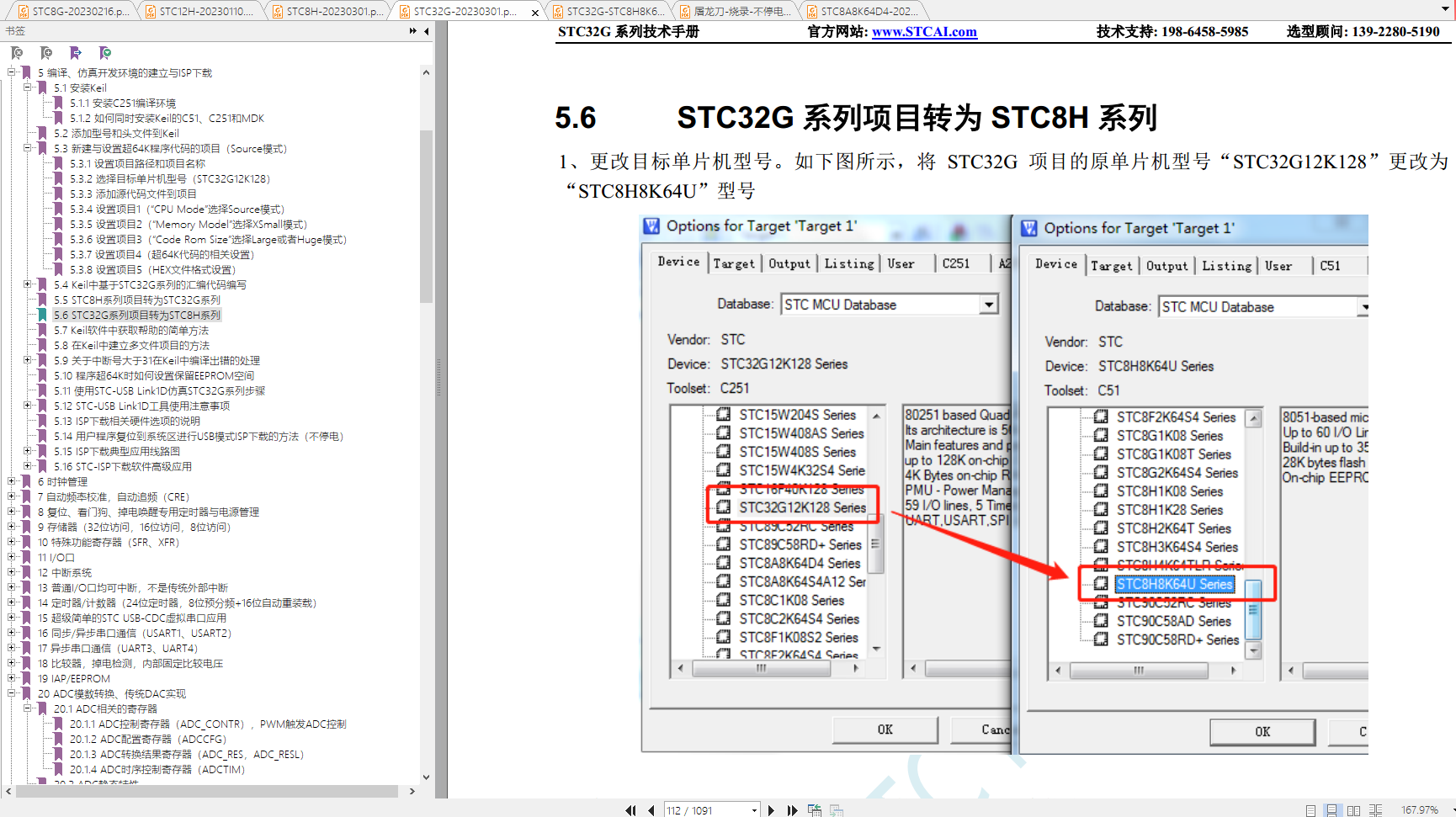Click the bookmark icon beside '11 I/O口'
Image resolution: width=1456 pixels, height=817 pixels.
coord(27,558)
